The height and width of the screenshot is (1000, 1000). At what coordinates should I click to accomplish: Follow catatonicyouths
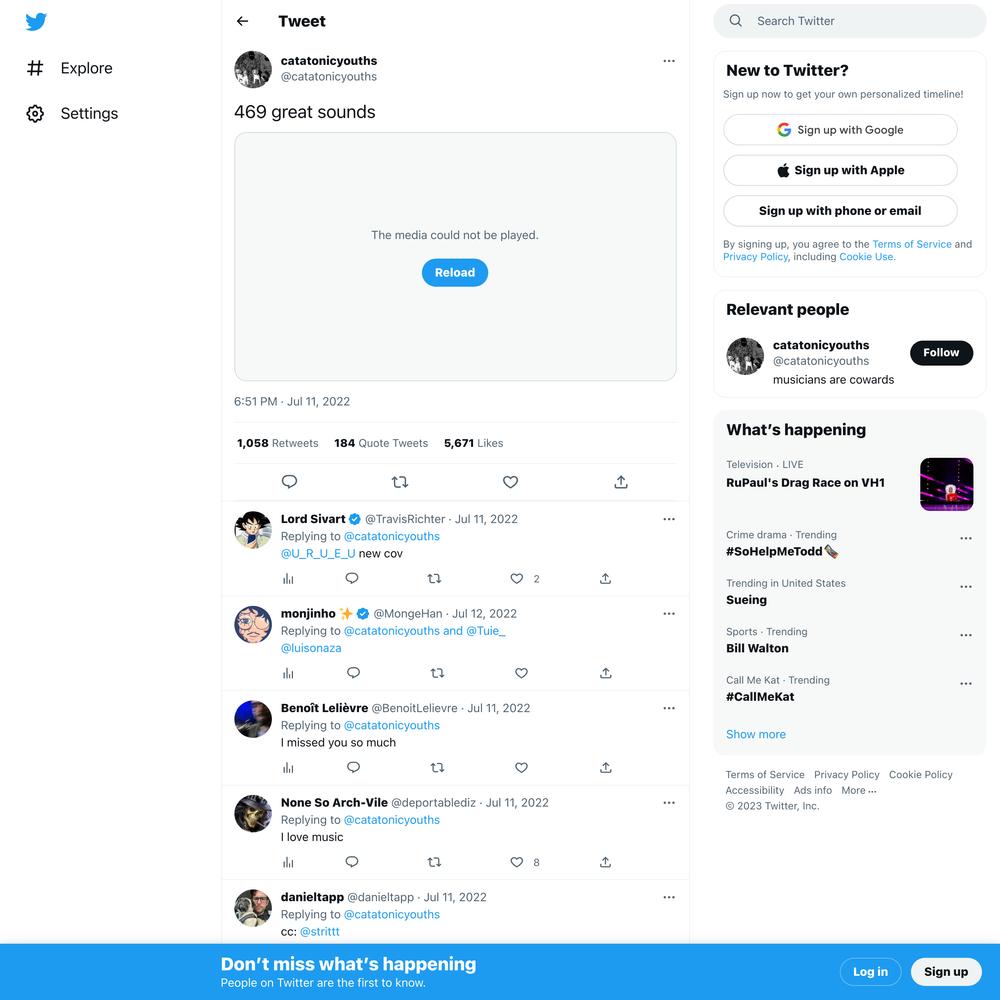click(941, 353)
